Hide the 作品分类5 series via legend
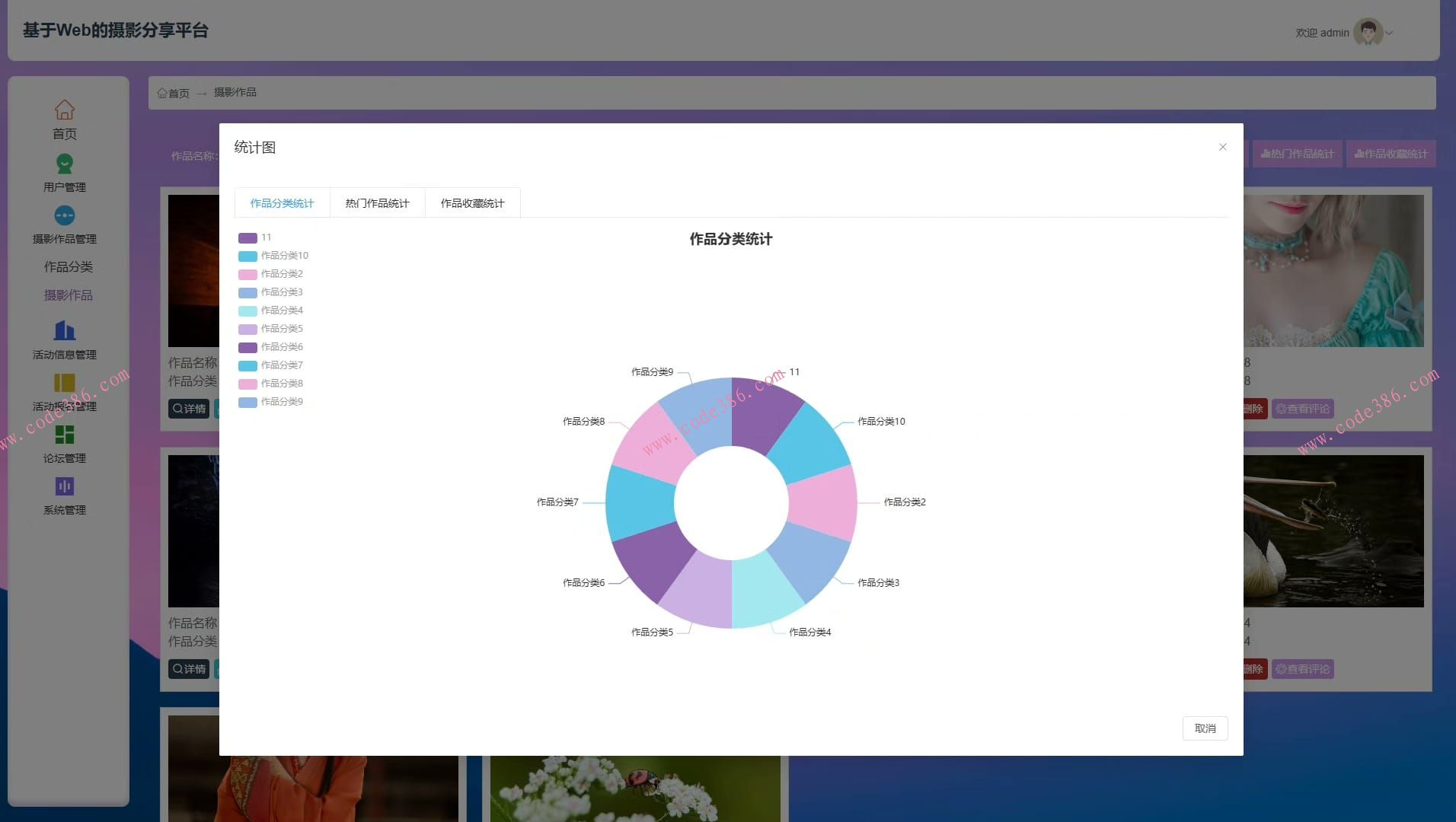Image resolution: width=1456 pixels, height=822 pixels. pos(270,329)
